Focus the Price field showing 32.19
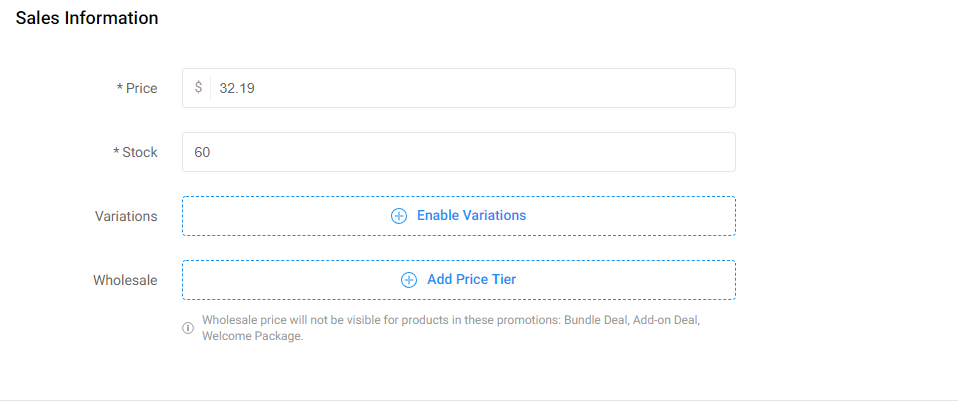This screenshot has height=401, width=958. point(459,88)
